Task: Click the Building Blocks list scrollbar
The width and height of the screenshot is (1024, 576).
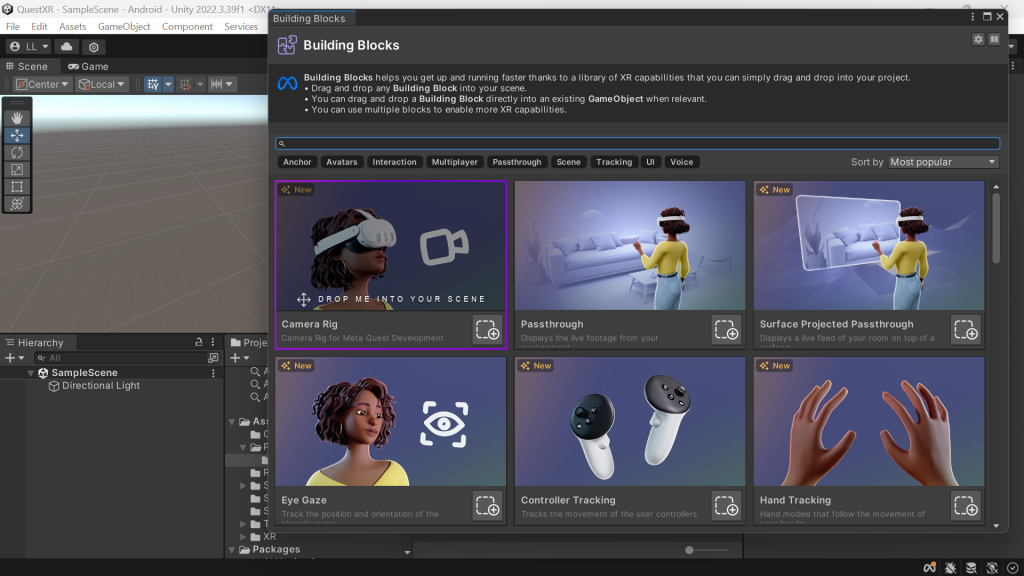Action: [996, 229]
